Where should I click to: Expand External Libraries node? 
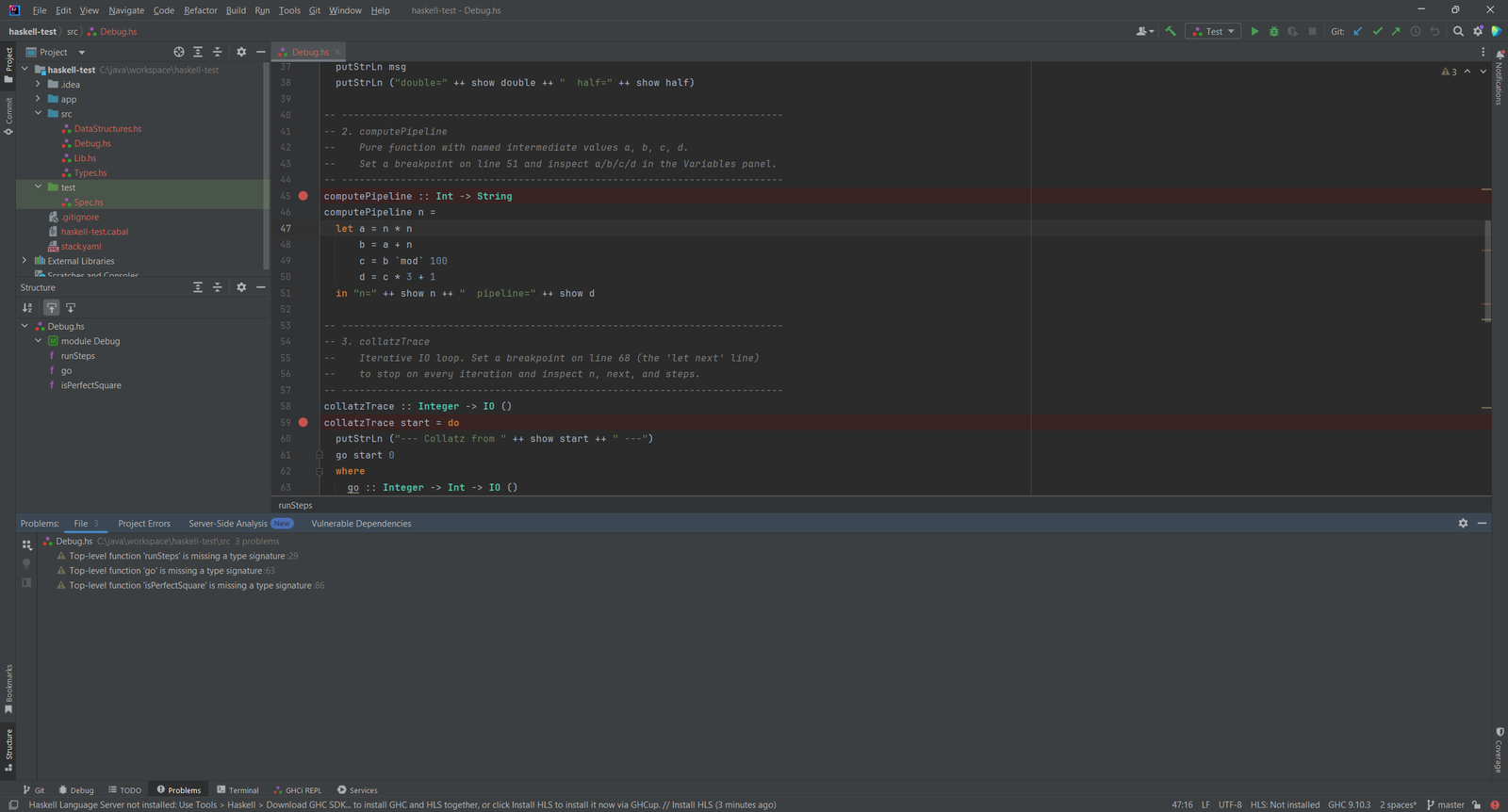pyautogui.click(x=25, y=261)
